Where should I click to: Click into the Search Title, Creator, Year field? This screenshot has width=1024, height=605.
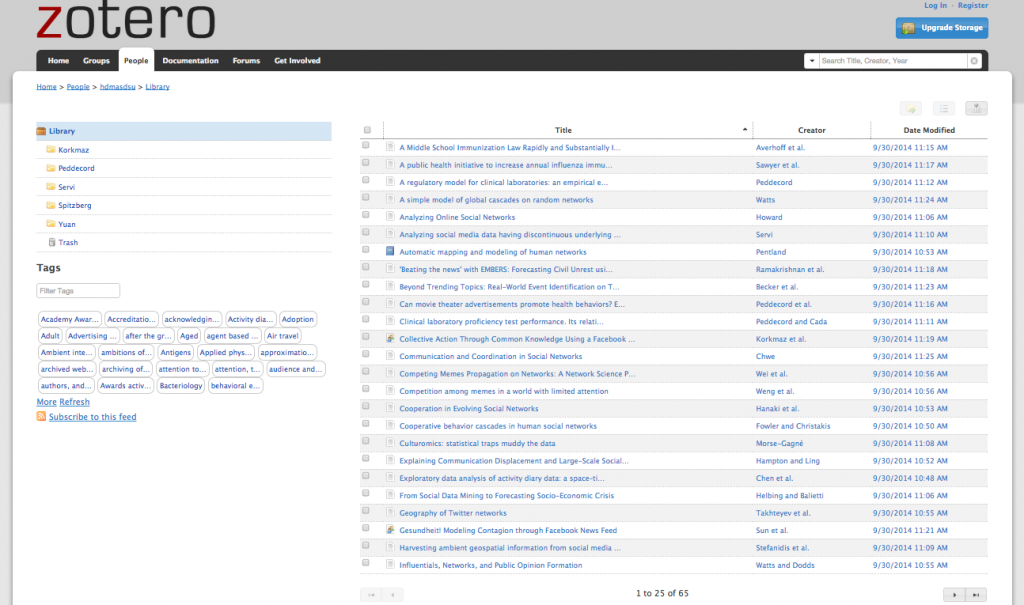click(893, 61)
